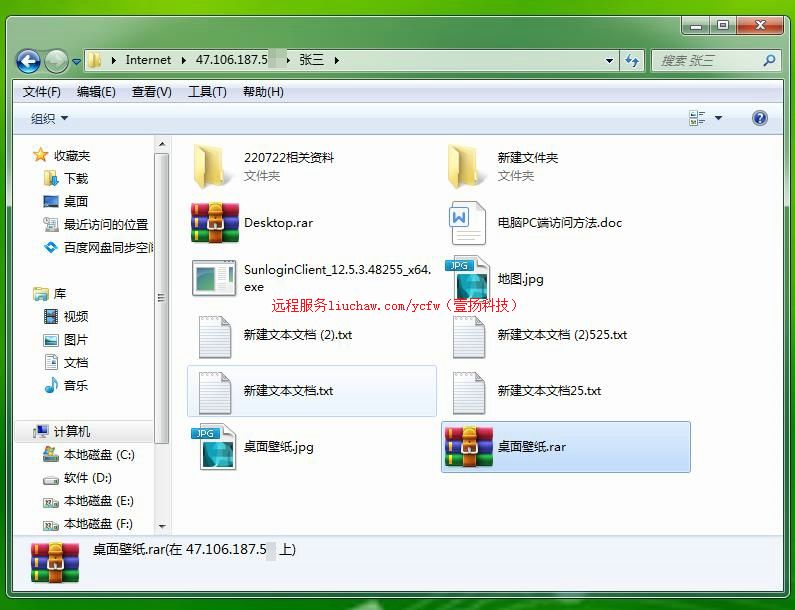Select the SunloginClient installer exe icon

[x=215, y=278]
